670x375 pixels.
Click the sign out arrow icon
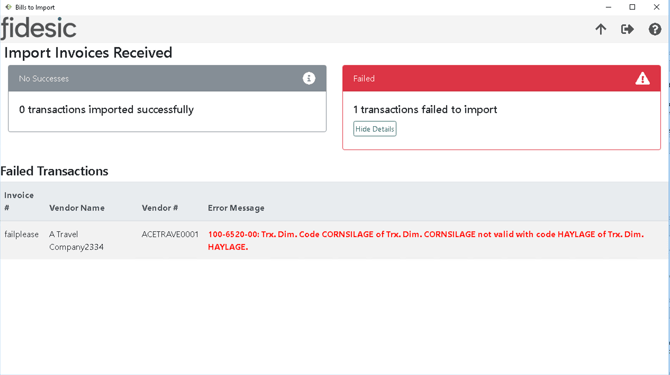coord(627,29)
